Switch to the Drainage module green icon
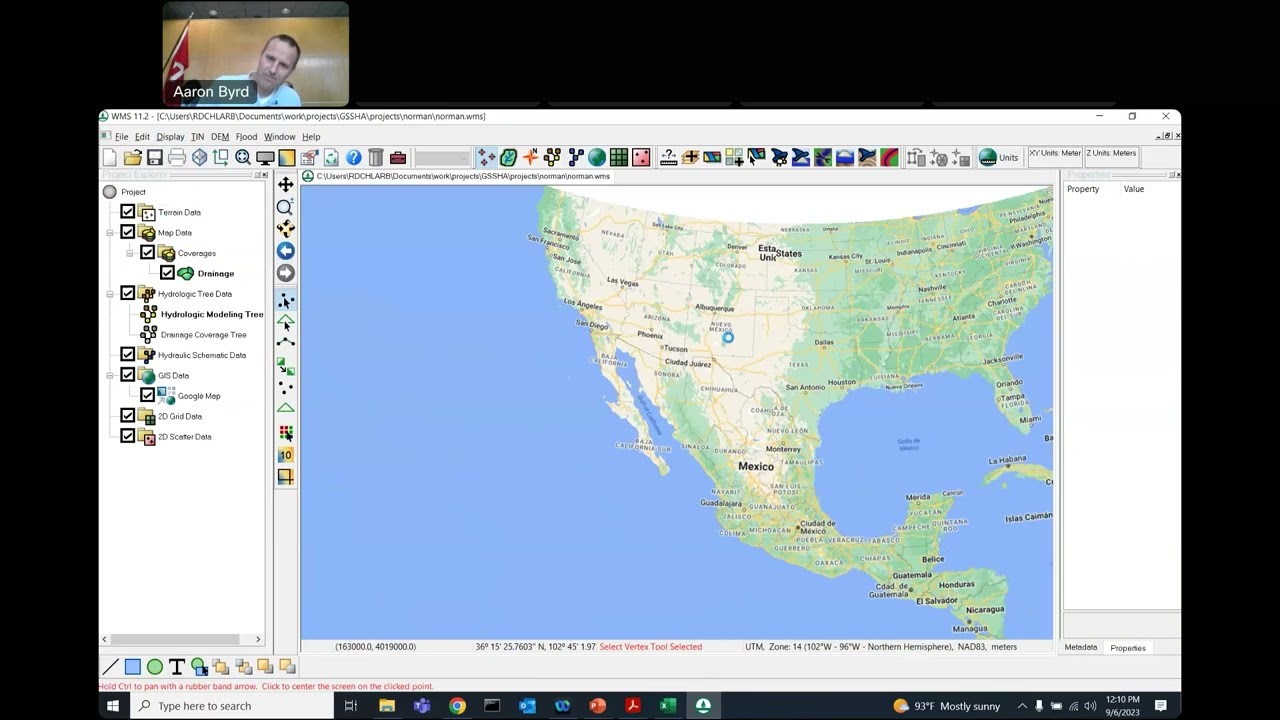Image resolution: width=1280 pixels, height=720 pixels. 508,157
